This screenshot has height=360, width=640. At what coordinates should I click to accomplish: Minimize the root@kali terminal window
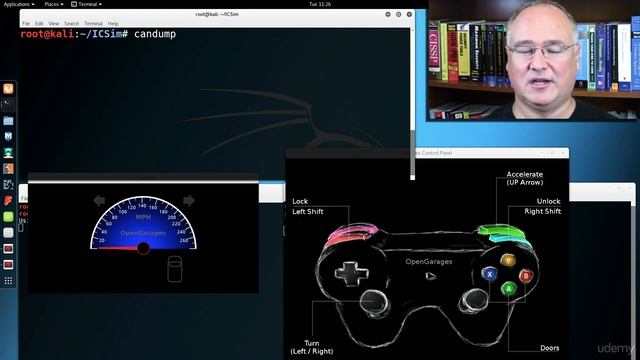pyautogui.click(x=388, y=14)
